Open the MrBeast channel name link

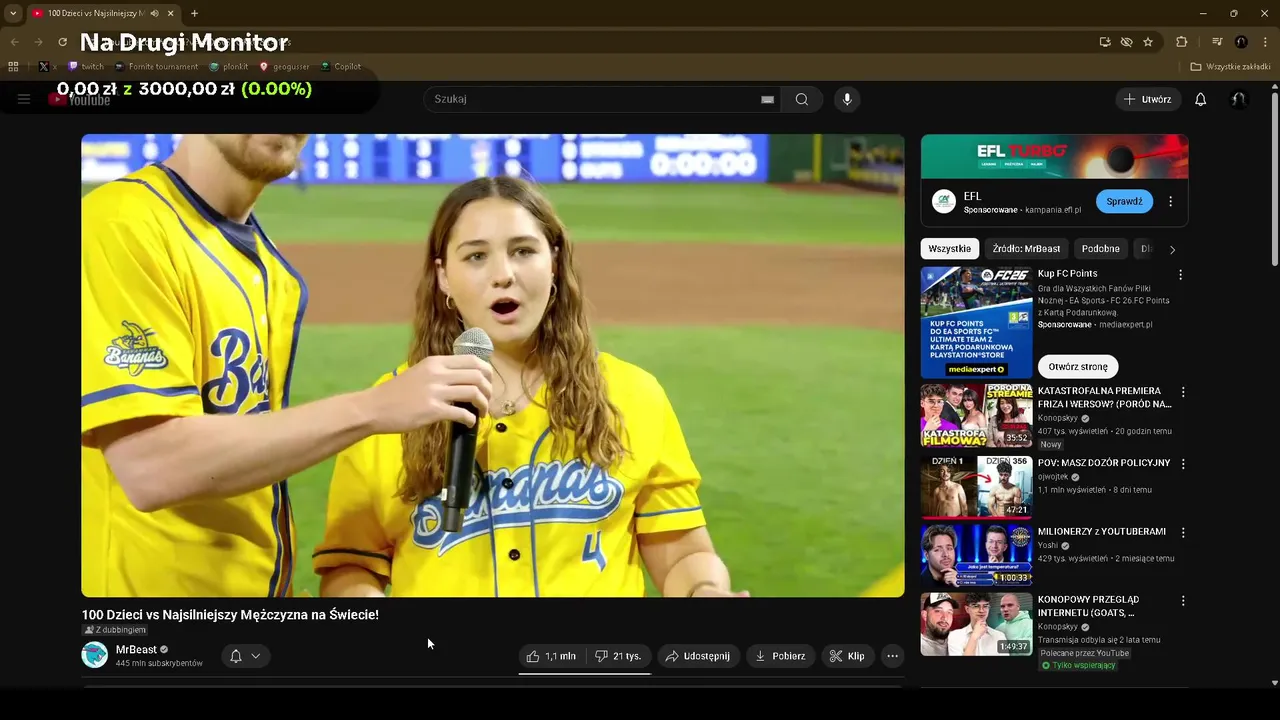136,650
